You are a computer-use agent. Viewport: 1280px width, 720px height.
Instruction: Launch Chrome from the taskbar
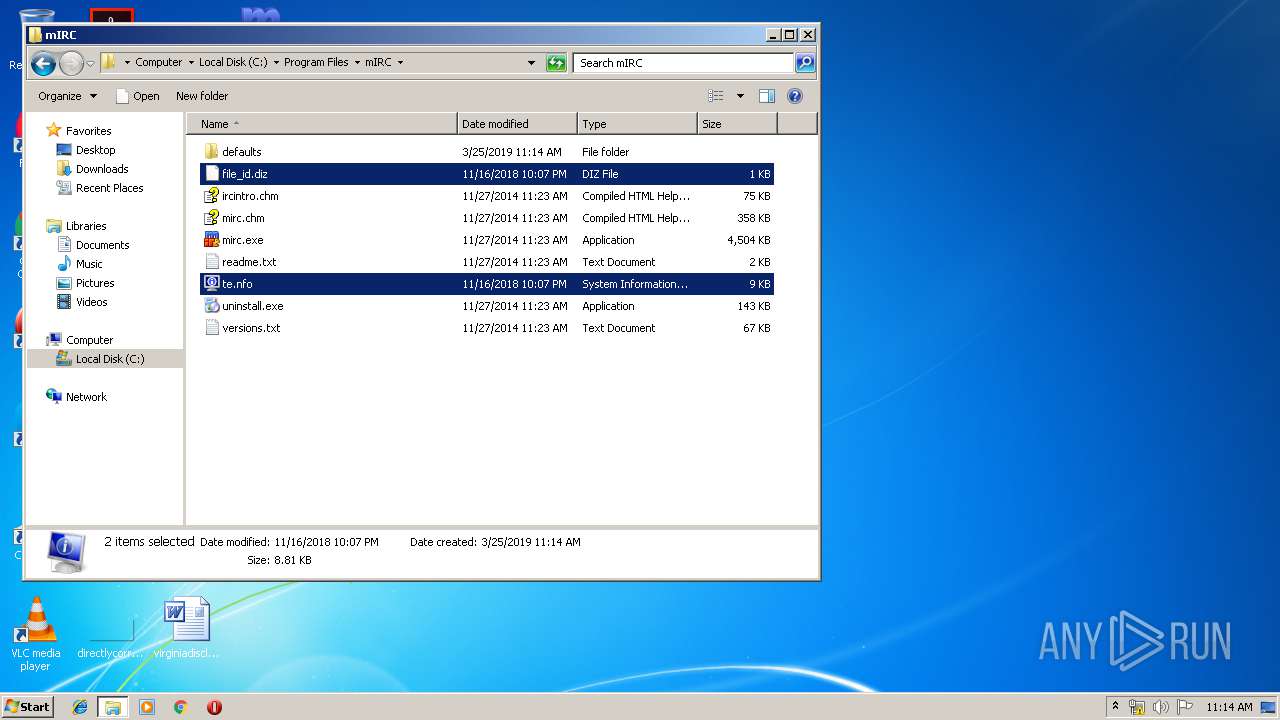(x=180, y=707)
